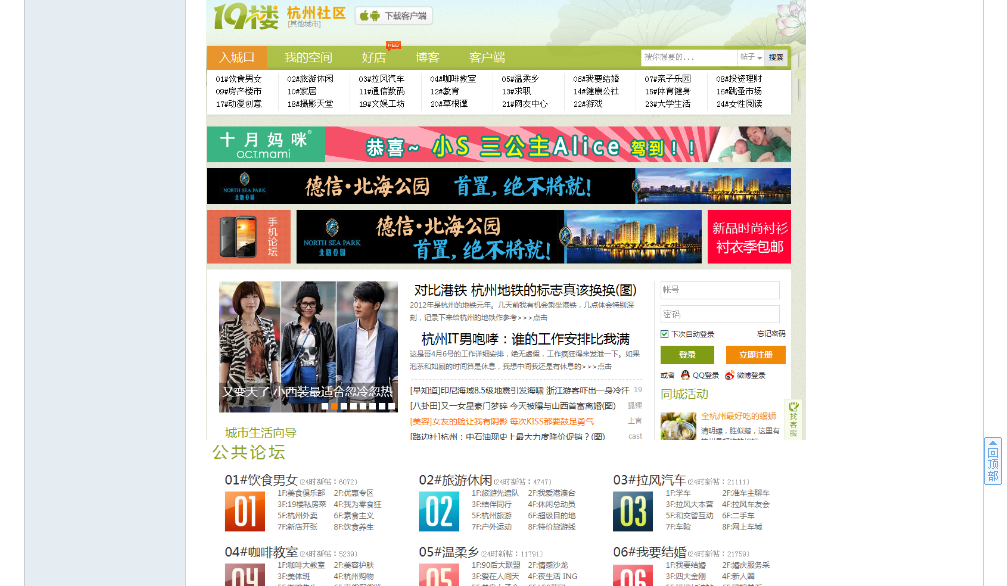The width and height of the screenshot is (1007, 586).
Task: Open sub-board 1F:90后大联盟
Action: click(x=496, y=565)
